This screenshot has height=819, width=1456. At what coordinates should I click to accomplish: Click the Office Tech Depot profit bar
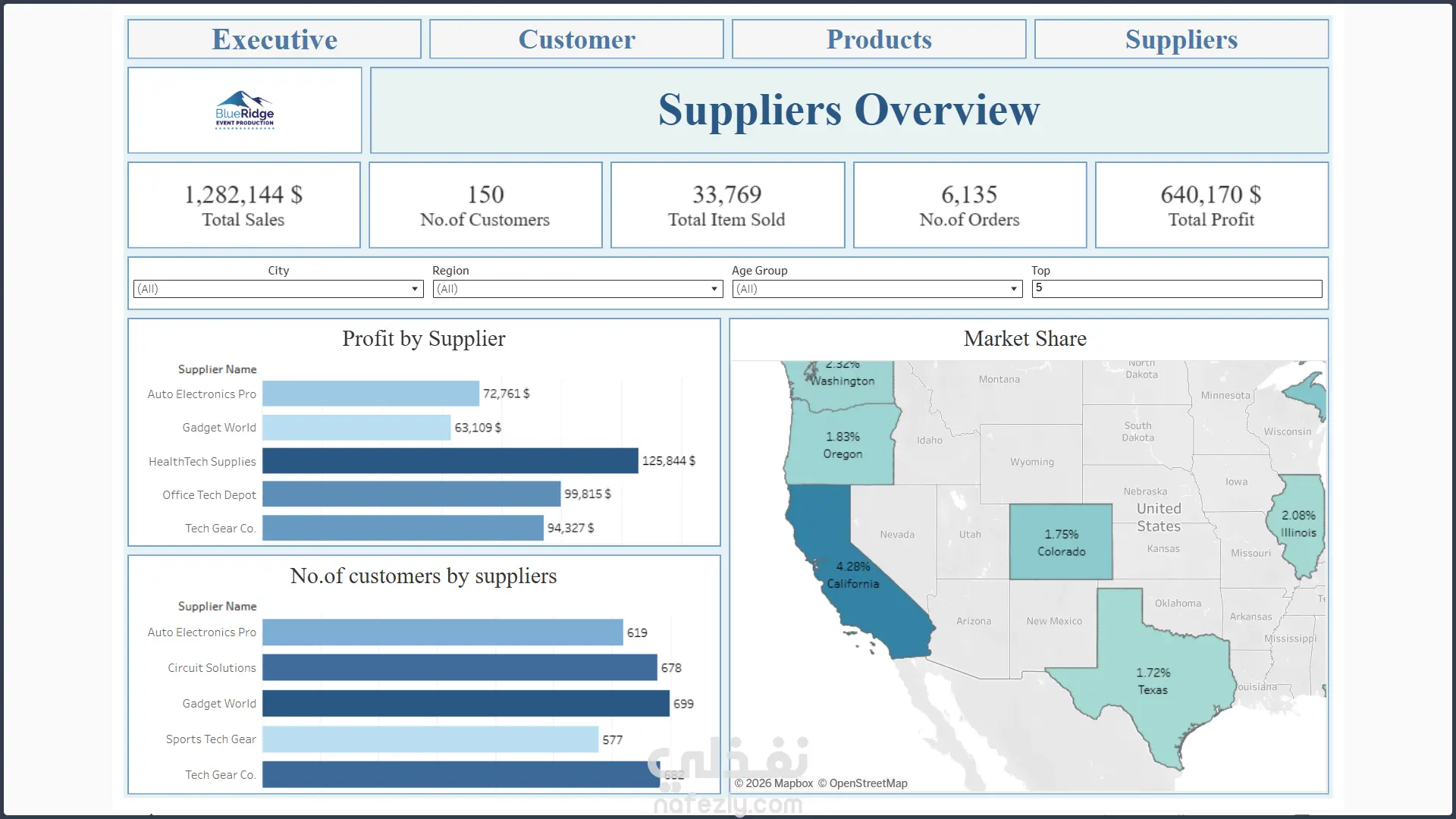411,494
